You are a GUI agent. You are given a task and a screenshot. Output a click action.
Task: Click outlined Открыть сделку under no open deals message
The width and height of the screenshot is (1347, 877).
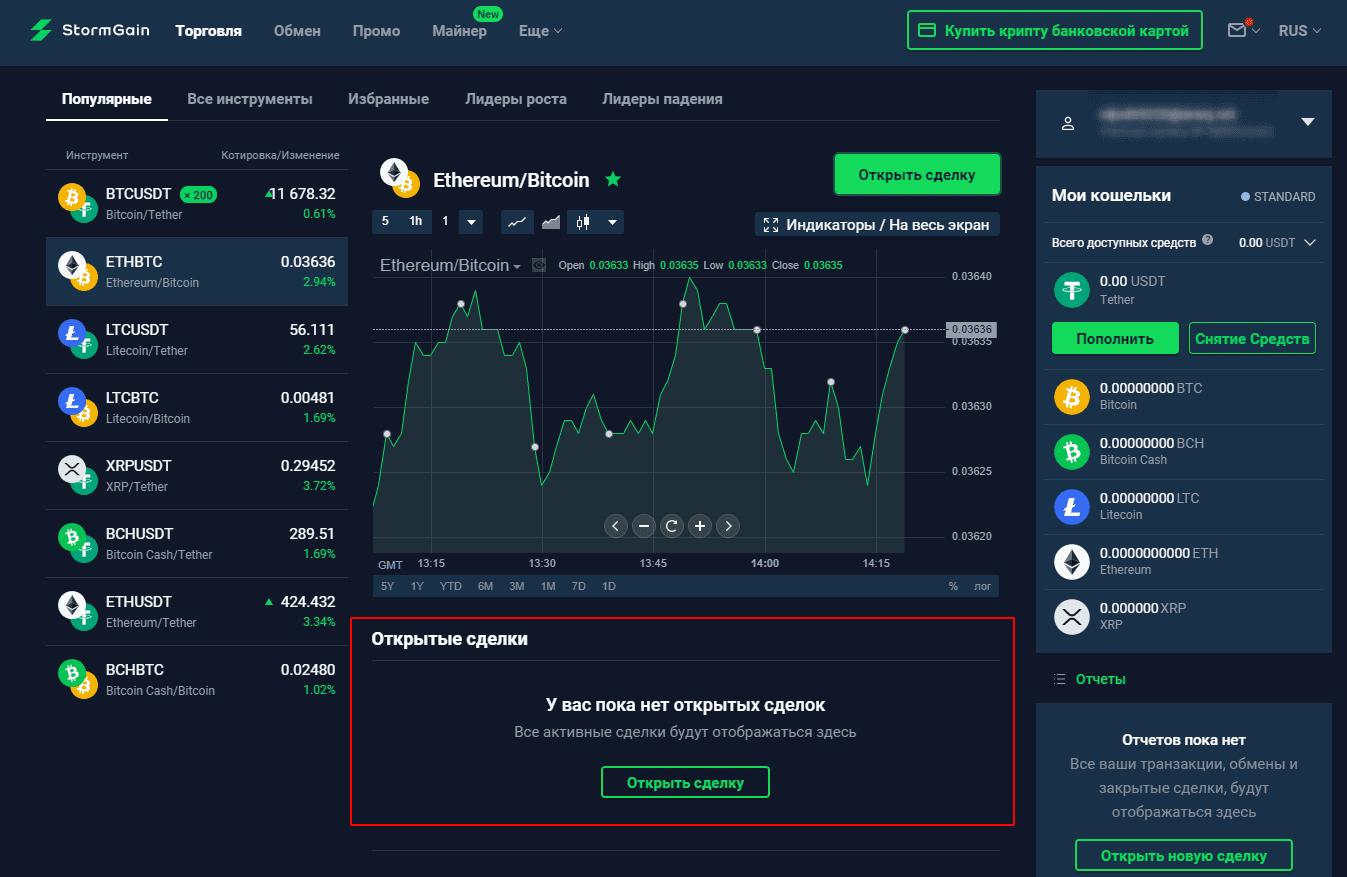pyautogui.click(x=685, y=782)
